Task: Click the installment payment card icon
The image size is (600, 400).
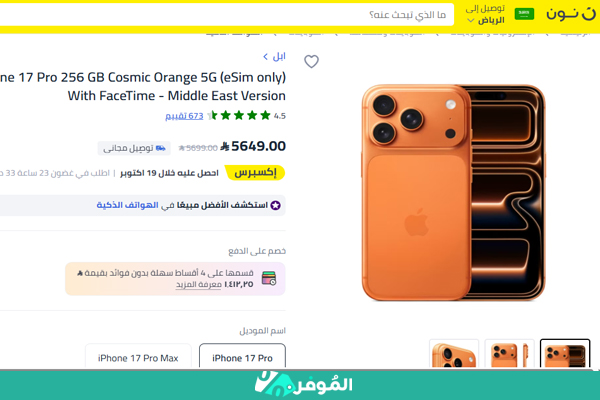Action: [269, 278]
